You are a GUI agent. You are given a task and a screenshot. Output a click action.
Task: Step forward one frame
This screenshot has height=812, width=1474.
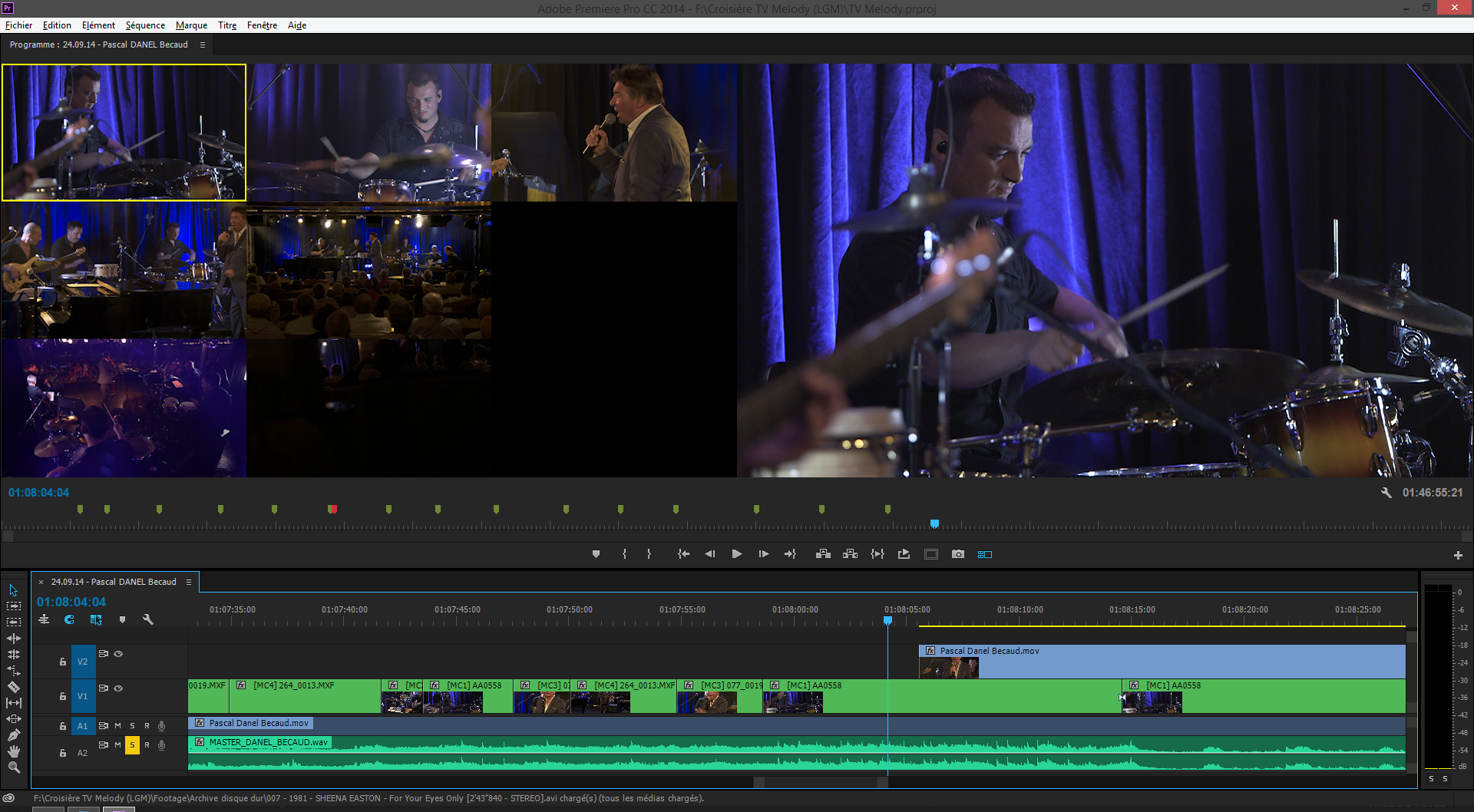(x=764, y=554)
